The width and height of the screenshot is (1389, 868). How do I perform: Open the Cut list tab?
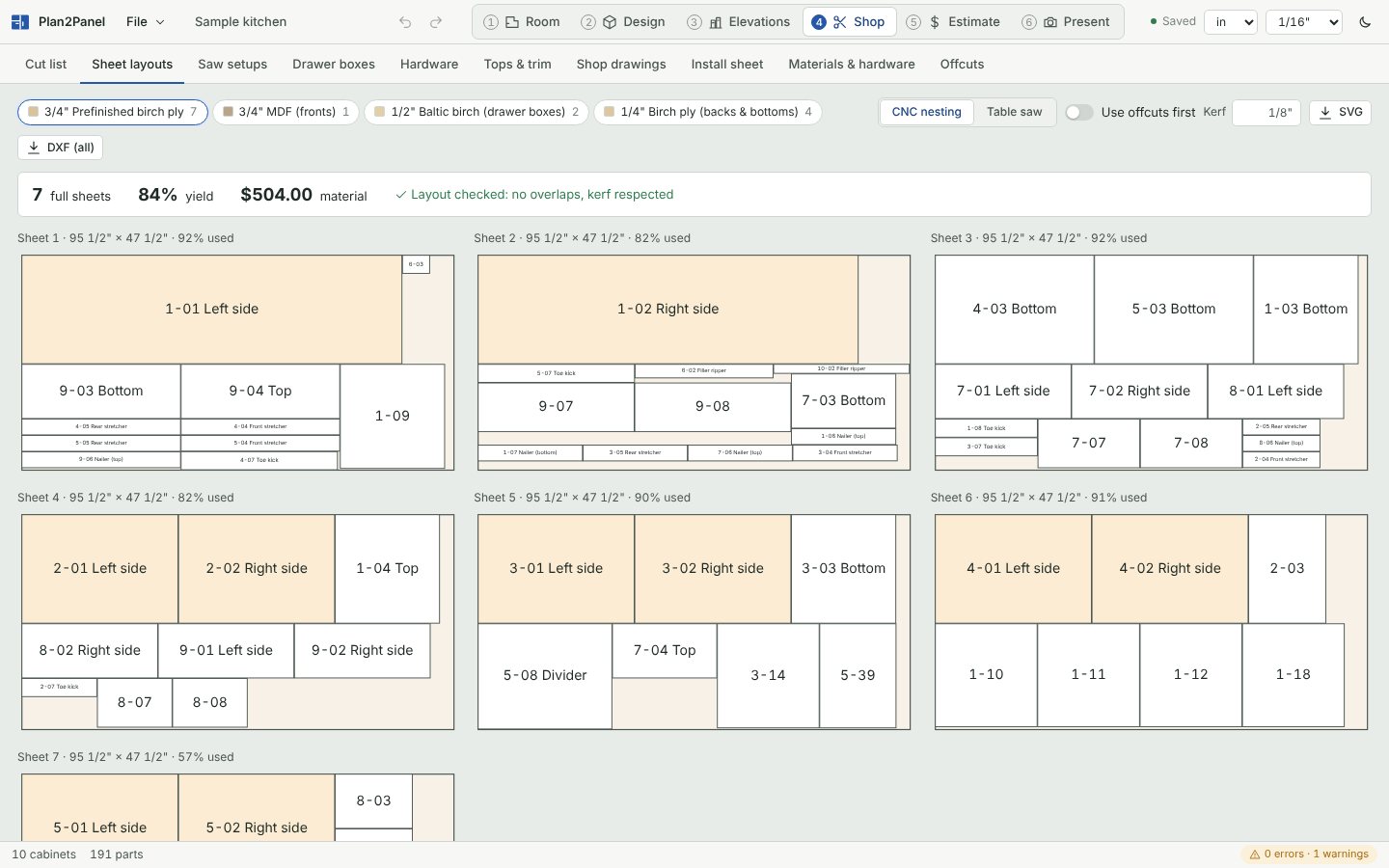[x=46, y=65]
